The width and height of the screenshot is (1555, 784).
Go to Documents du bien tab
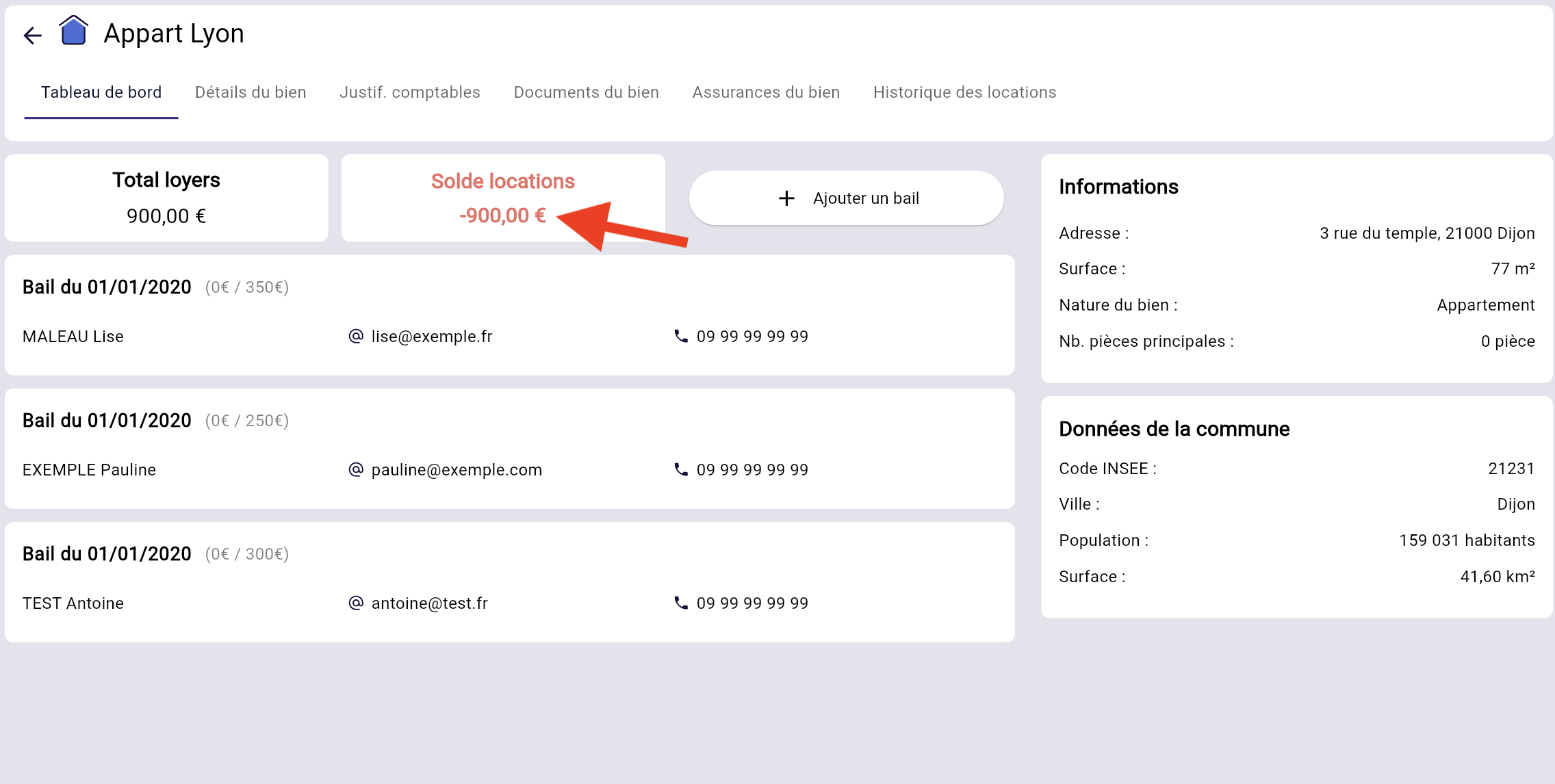coord(586,92)
